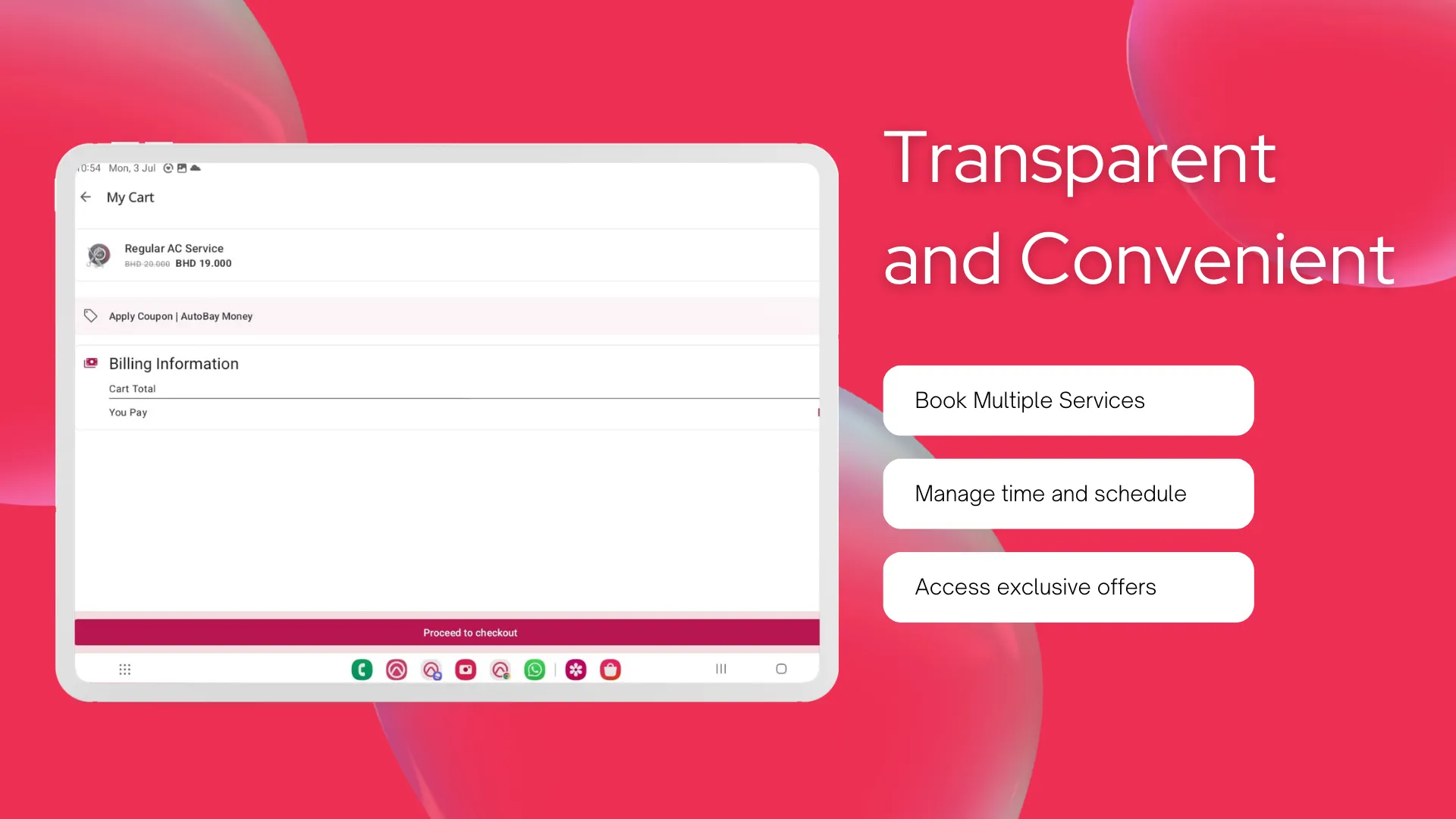Tap the phone/call icon in taskbar
Screen dimensions: 1456x819
tap(362, 669)
